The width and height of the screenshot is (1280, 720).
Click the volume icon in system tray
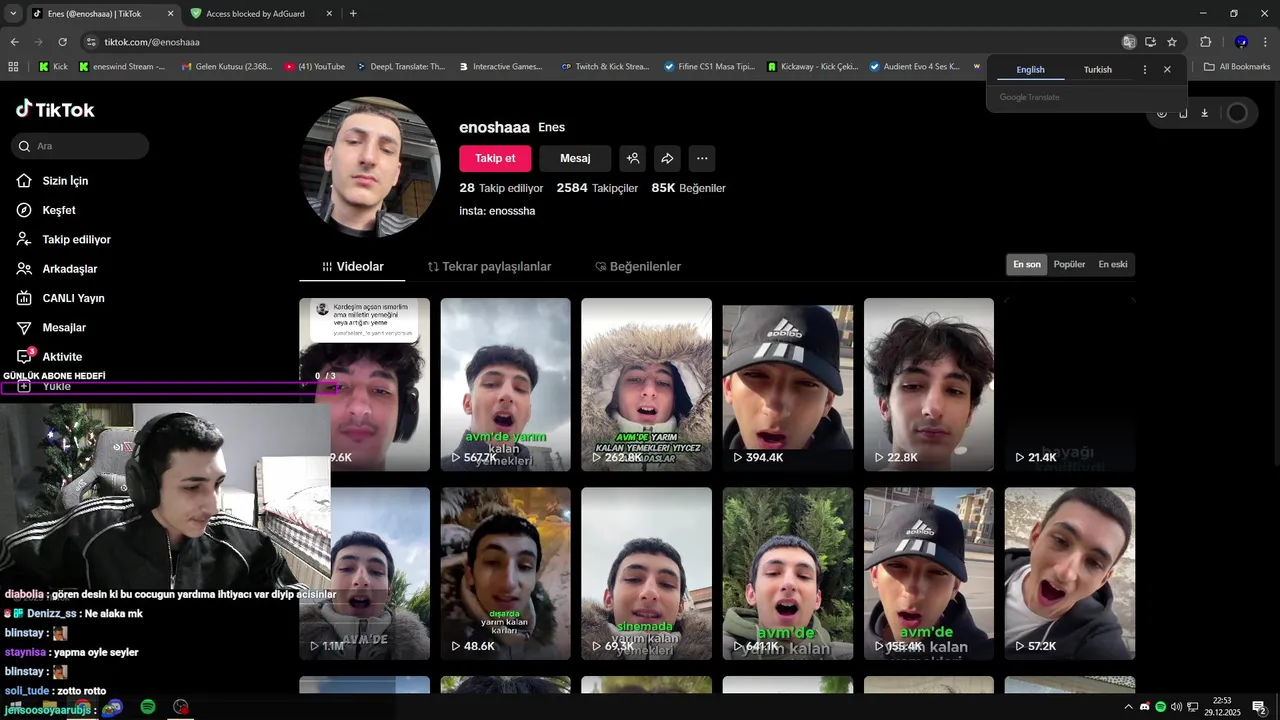coord(1176,707)
